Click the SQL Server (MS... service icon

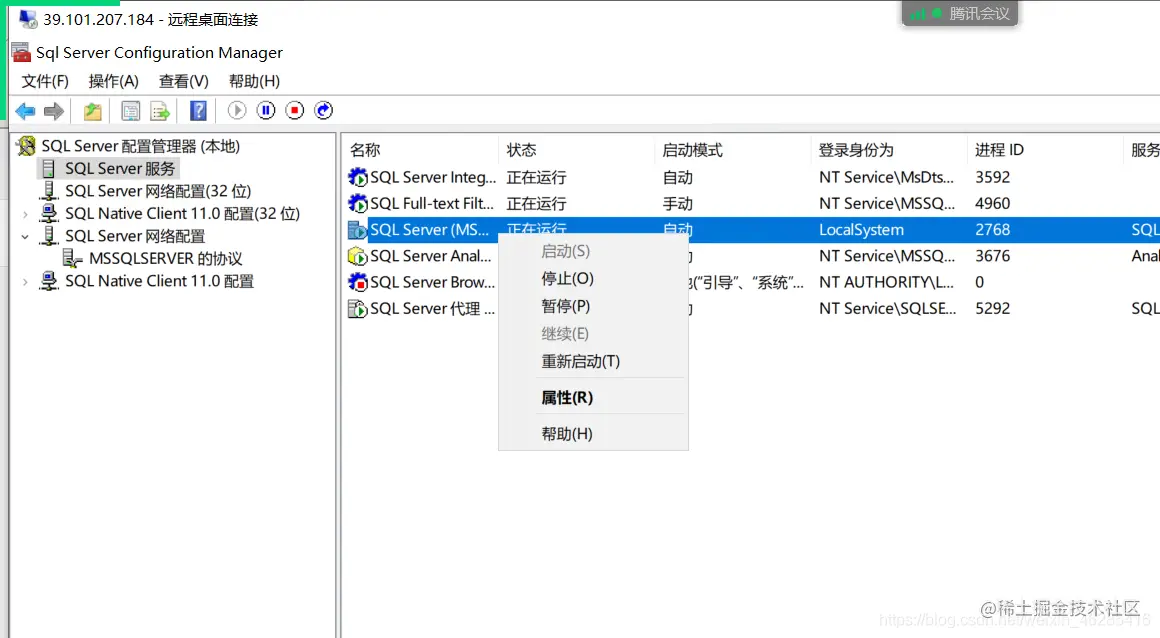[x=357, y=229]
